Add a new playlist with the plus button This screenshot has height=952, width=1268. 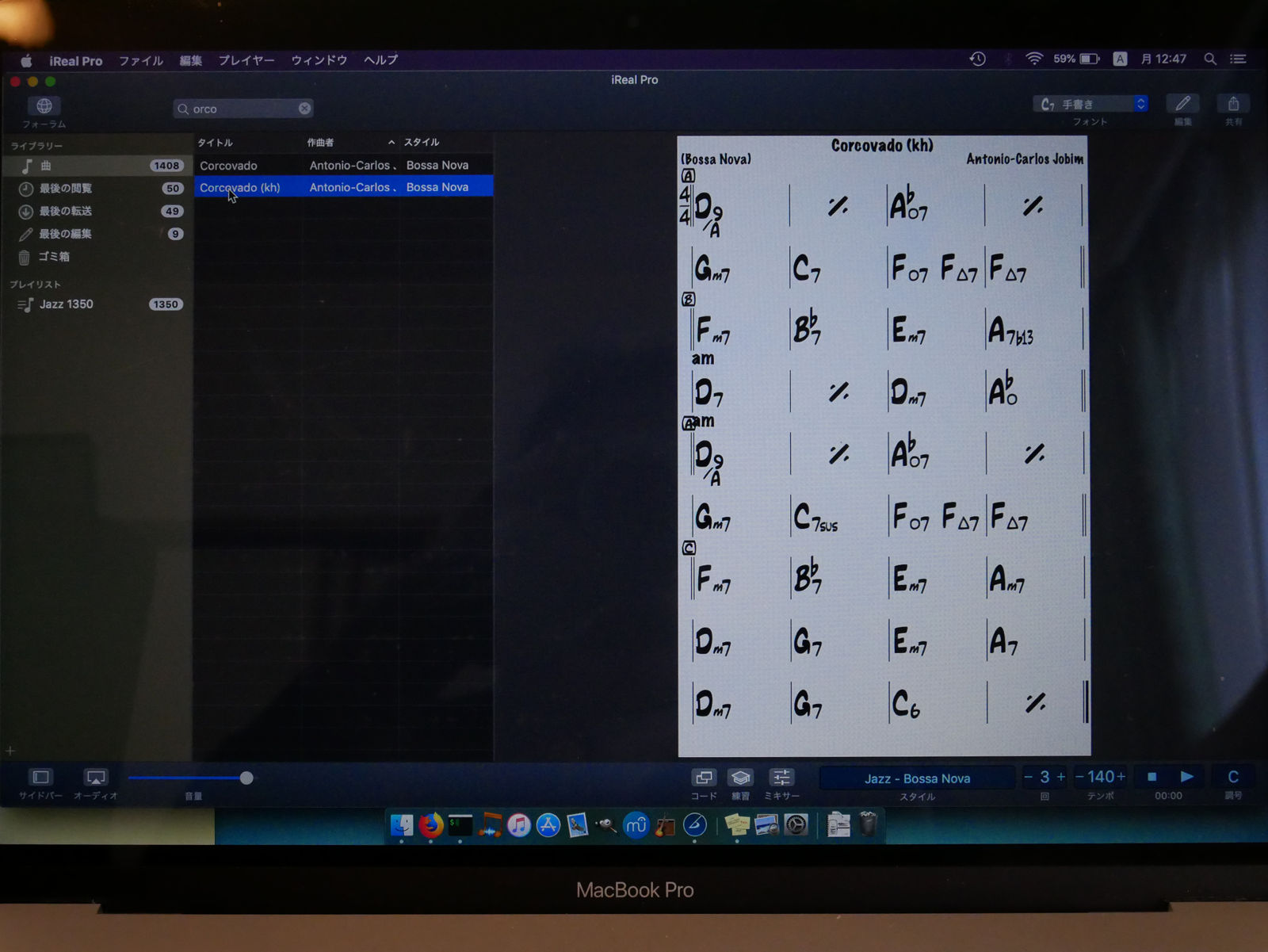coord(10,750)
